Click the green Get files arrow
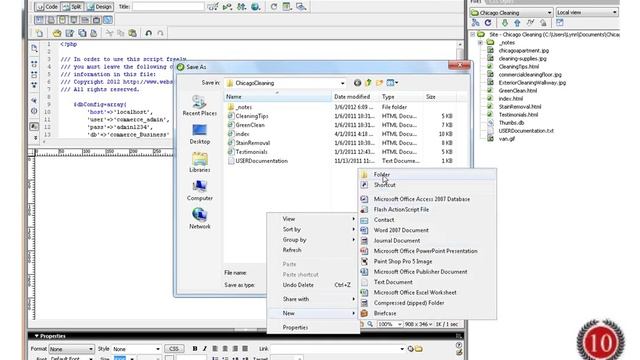 (x=504, y=23)
